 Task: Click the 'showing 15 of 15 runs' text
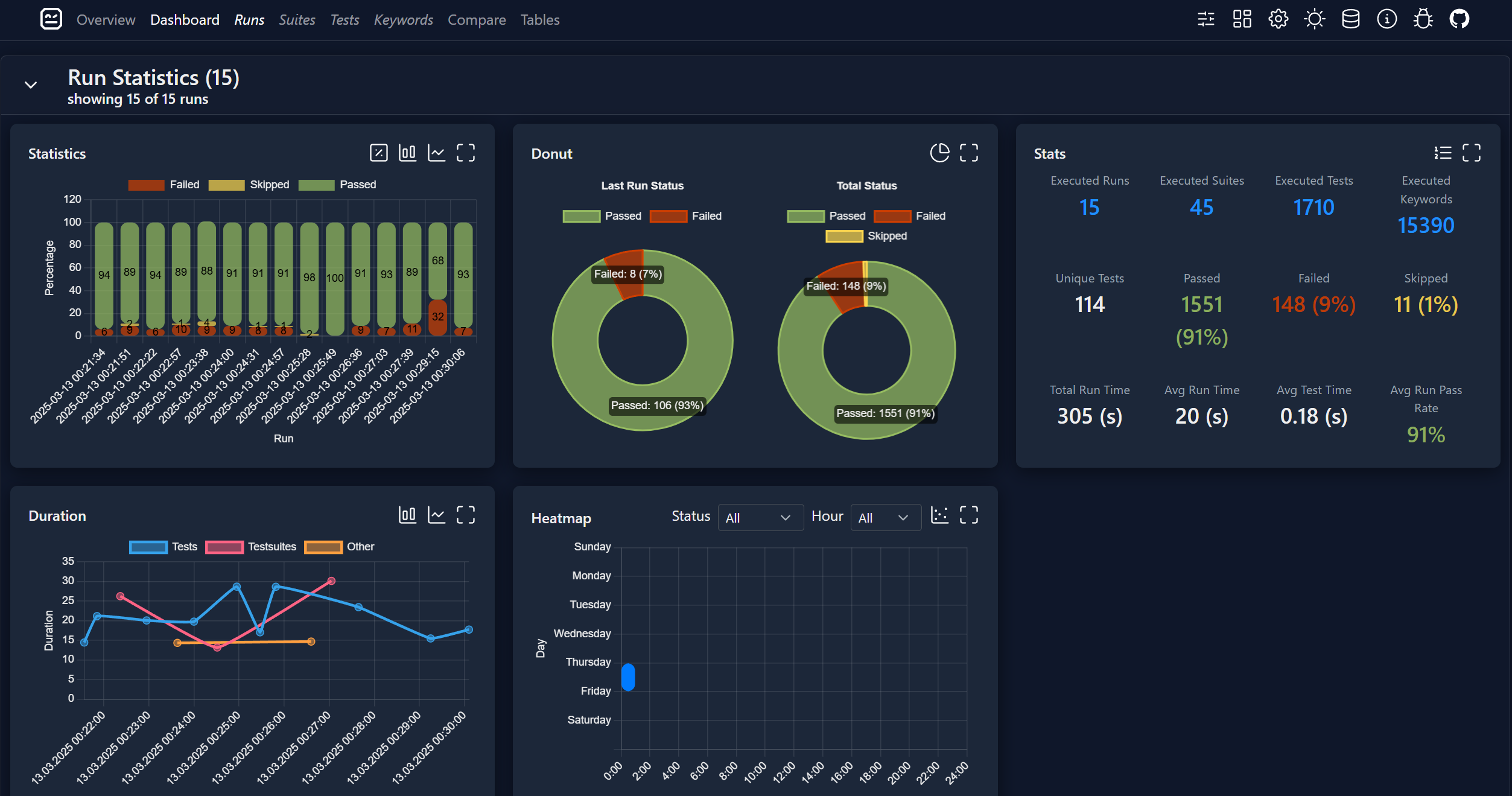click(138, 99)
